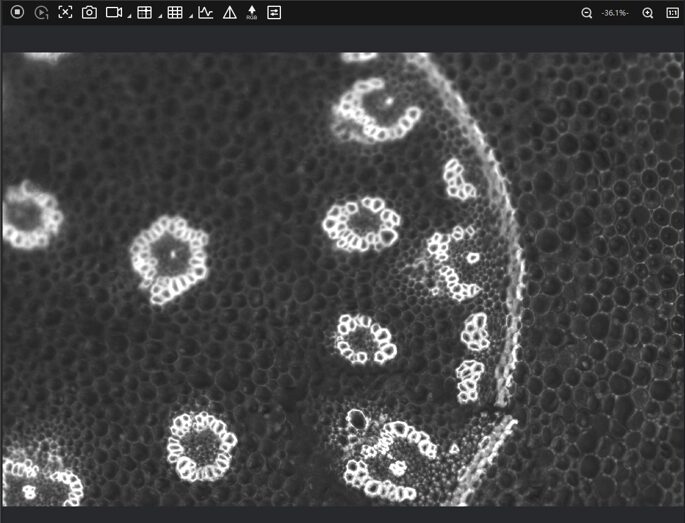Zoom in with the plus magnifier
Image resolution: width=685 pixels, height=523 pixels.
click(647, 13)
